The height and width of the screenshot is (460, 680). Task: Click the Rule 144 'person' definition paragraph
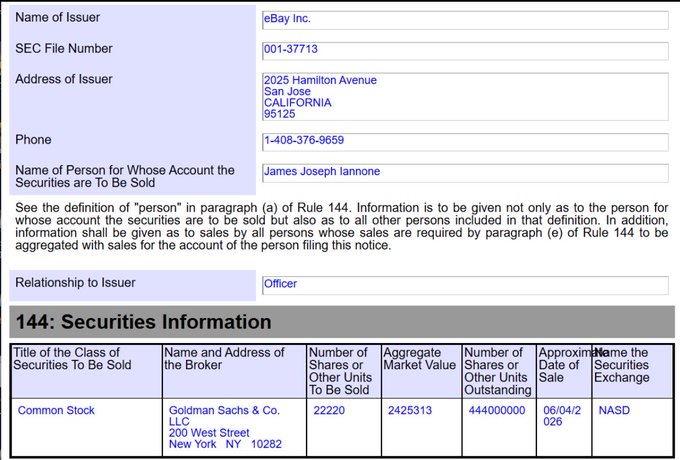(342, 226)
